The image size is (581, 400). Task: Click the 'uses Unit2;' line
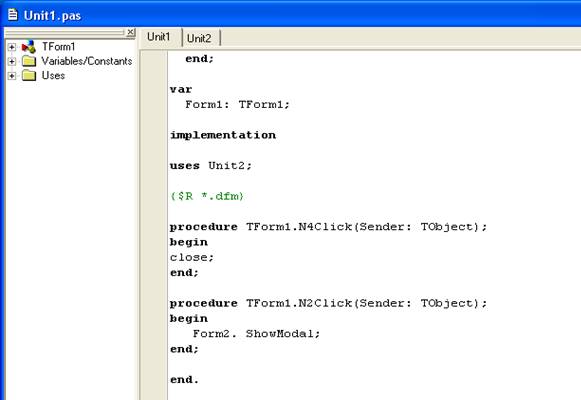pyautogui.click(x=211, y=166)
